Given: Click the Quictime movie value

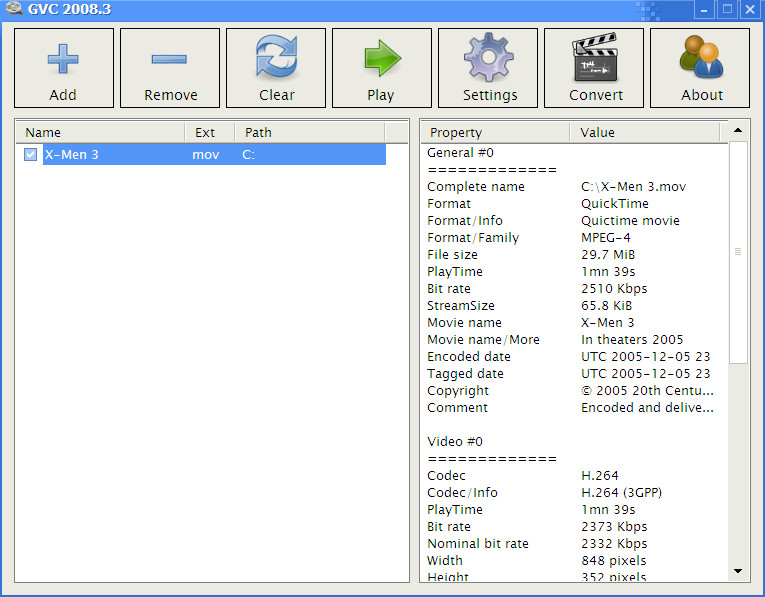Looking at the screenshot, I should tap(630, 221).
